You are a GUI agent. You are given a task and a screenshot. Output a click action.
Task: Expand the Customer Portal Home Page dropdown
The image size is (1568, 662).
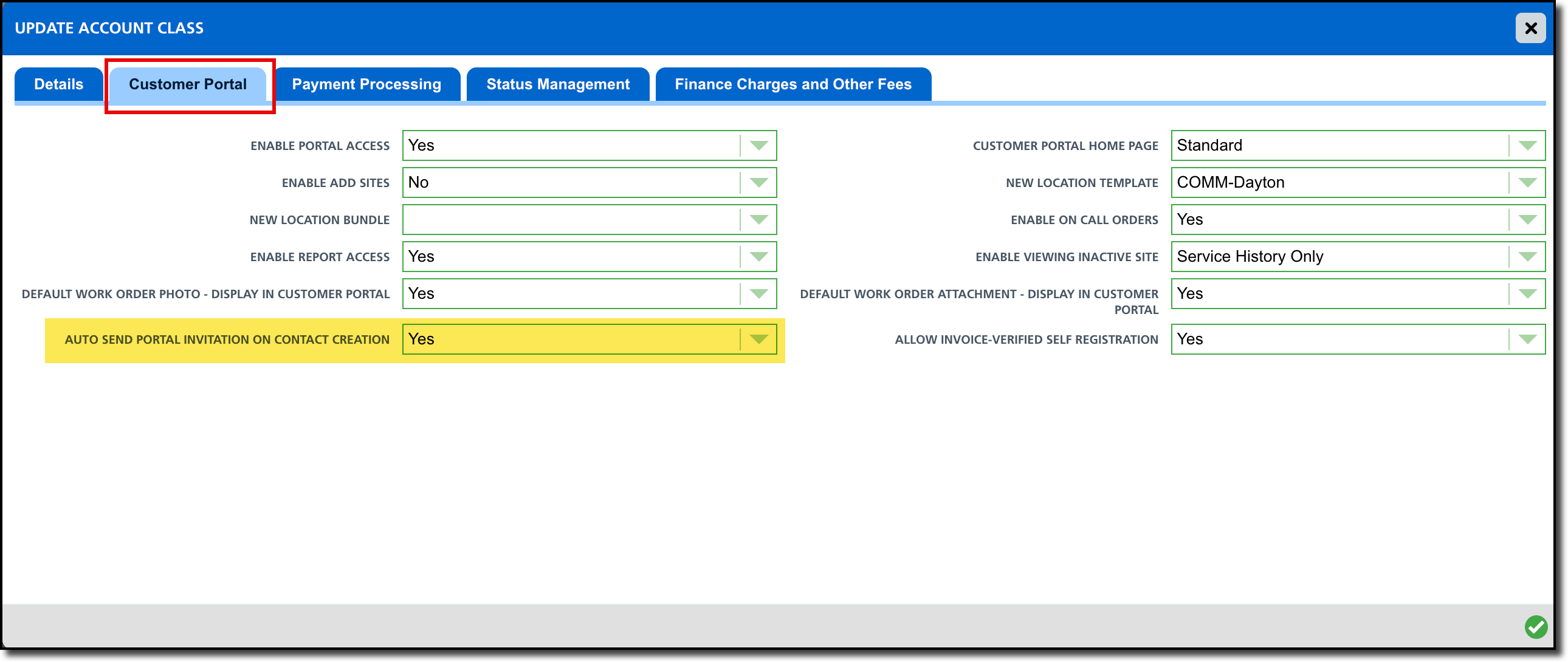1527,145
